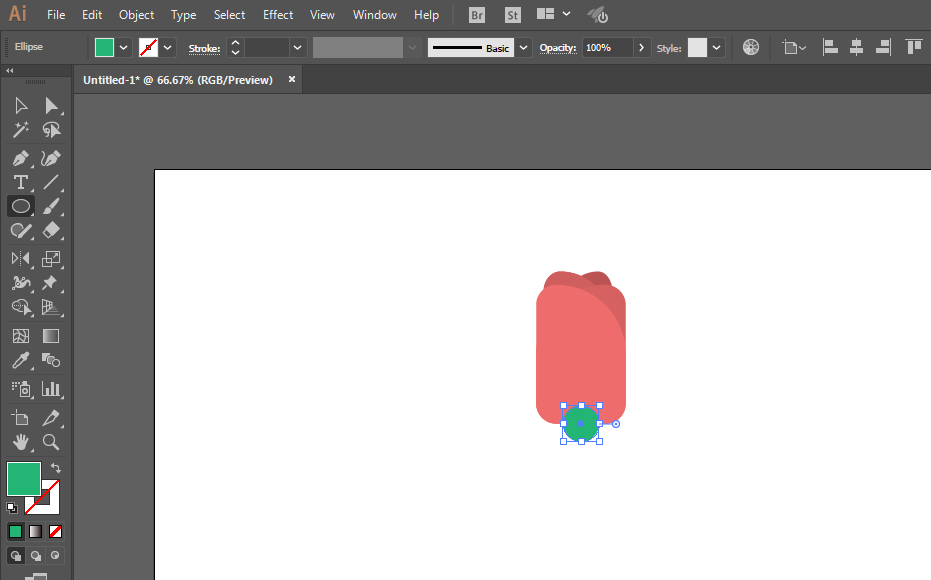The height and width of the screenshot is (580, 931).
Task: Activate the Eyedropper tool
Action: pyautogui.click(x=20, y=360)
